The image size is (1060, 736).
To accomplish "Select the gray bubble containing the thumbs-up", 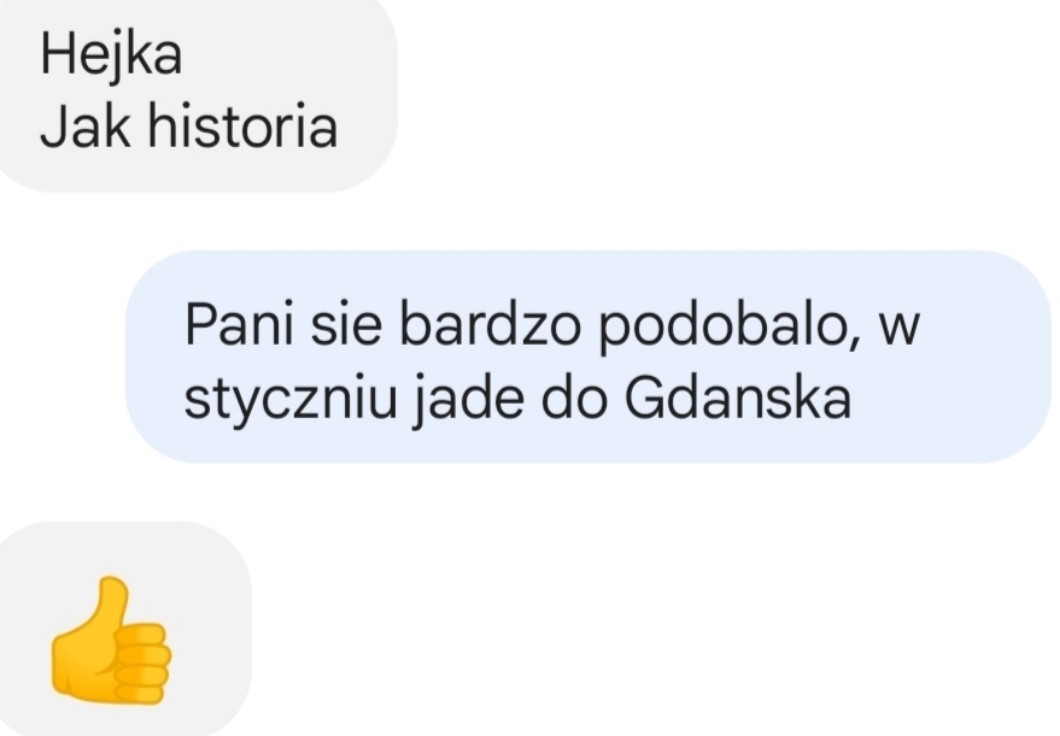I will 124,629.
